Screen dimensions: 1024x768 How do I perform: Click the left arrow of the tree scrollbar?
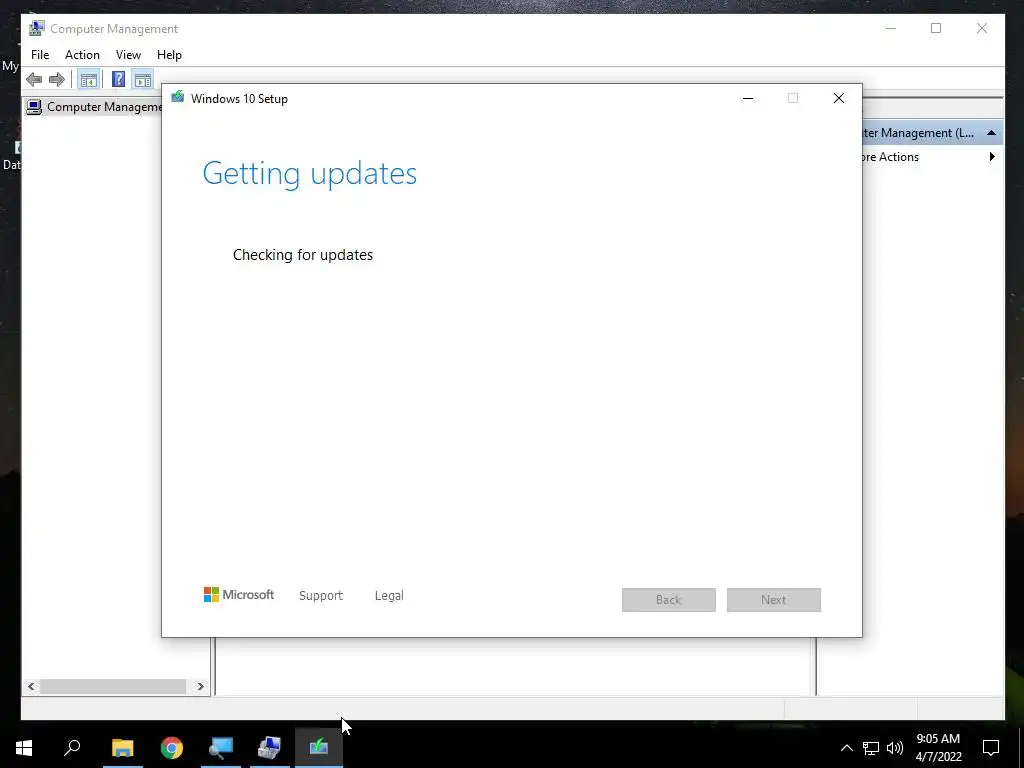pyautogui.click(x=31, y=686)
